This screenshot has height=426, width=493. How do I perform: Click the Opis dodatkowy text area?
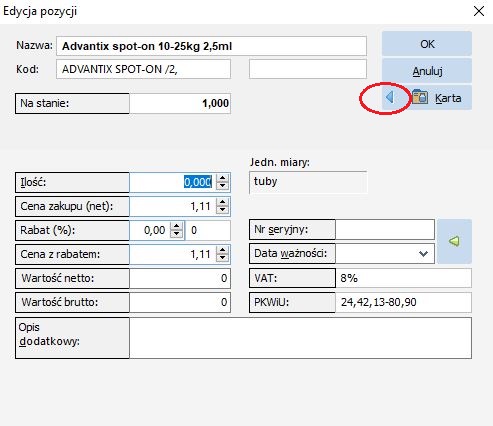pos(300,338)
